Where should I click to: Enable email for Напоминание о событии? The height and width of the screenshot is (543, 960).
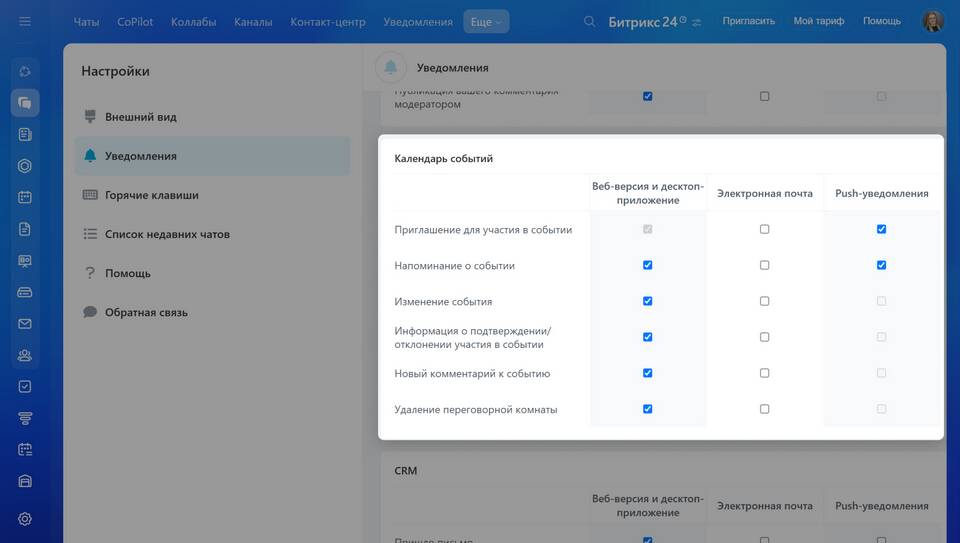click(764, 265)
